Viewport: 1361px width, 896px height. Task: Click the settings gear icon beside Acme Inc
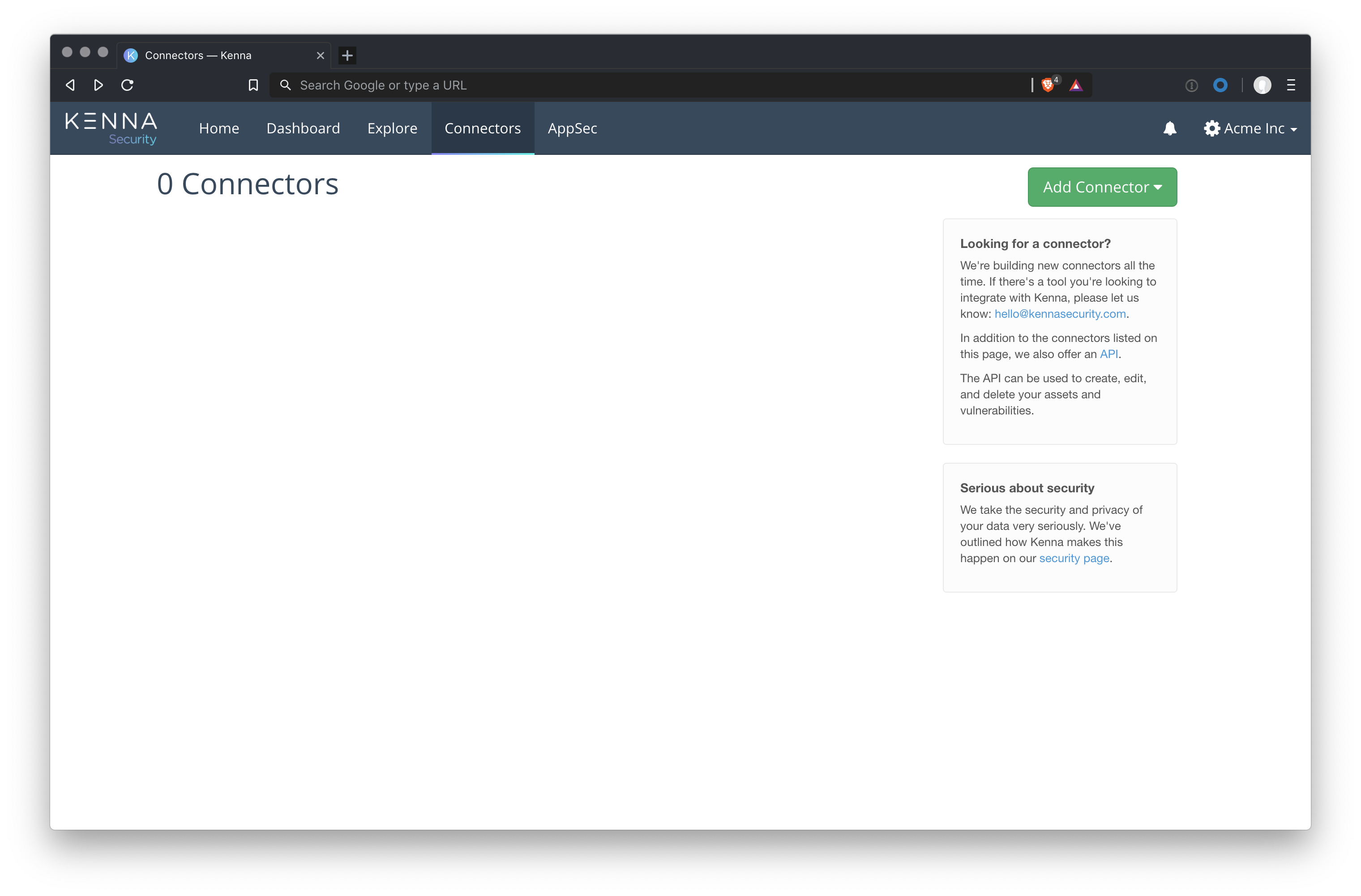coord(1211,128)
